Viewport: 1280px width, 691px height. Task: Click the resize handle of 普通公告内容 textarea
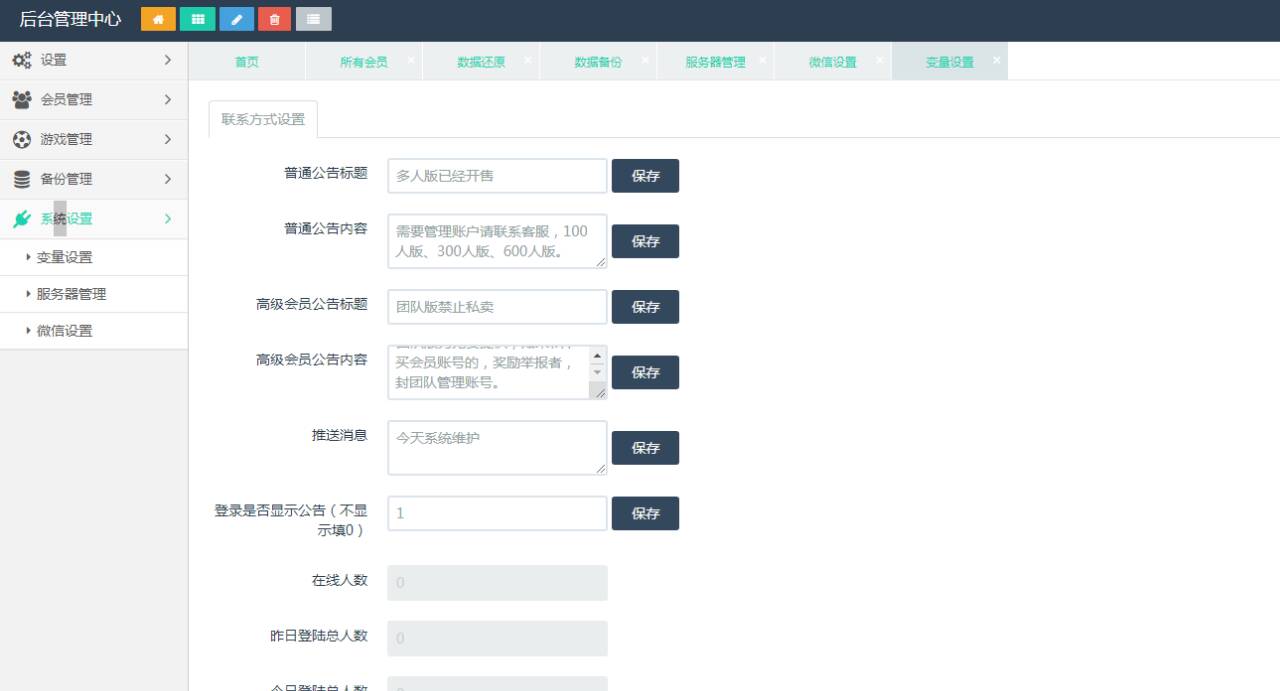[600, 261]
